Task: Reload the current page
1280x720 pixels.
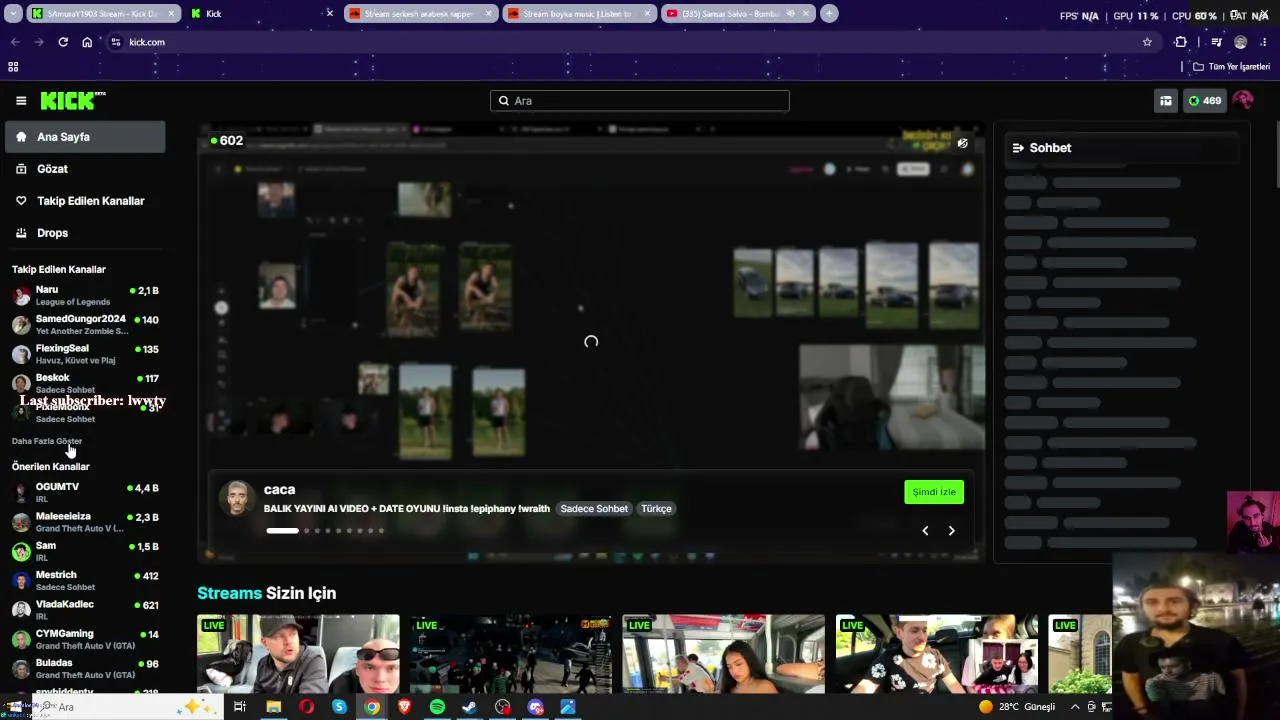Action: 63,42
